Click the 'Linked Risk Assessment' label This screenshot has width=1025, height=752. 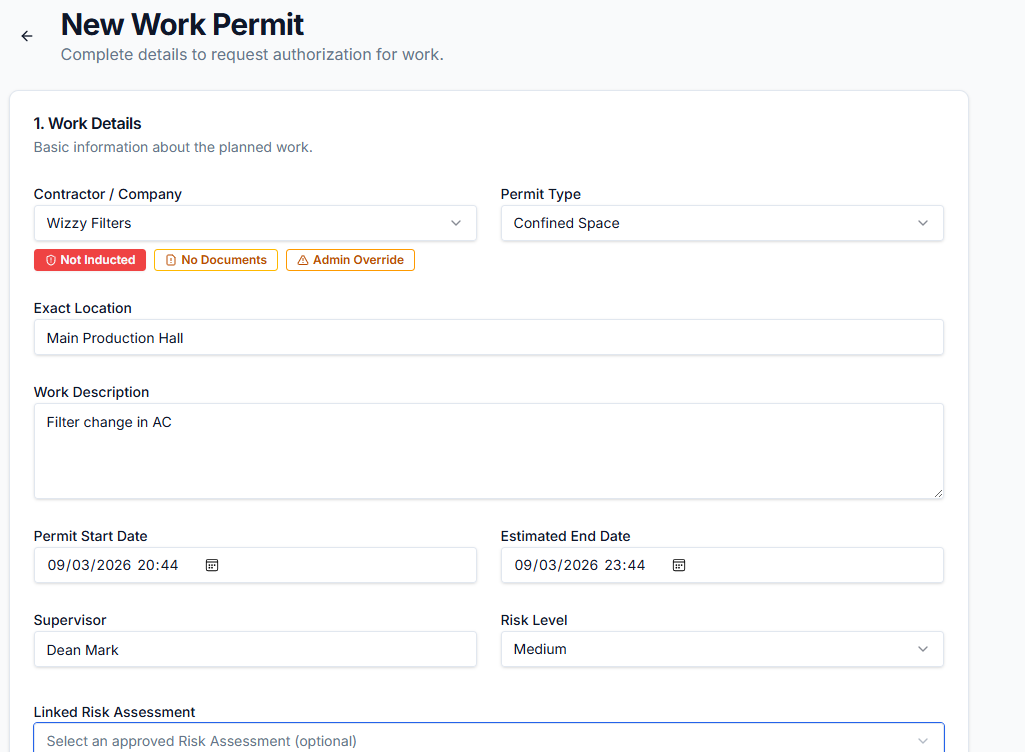(x=114, y=712)
